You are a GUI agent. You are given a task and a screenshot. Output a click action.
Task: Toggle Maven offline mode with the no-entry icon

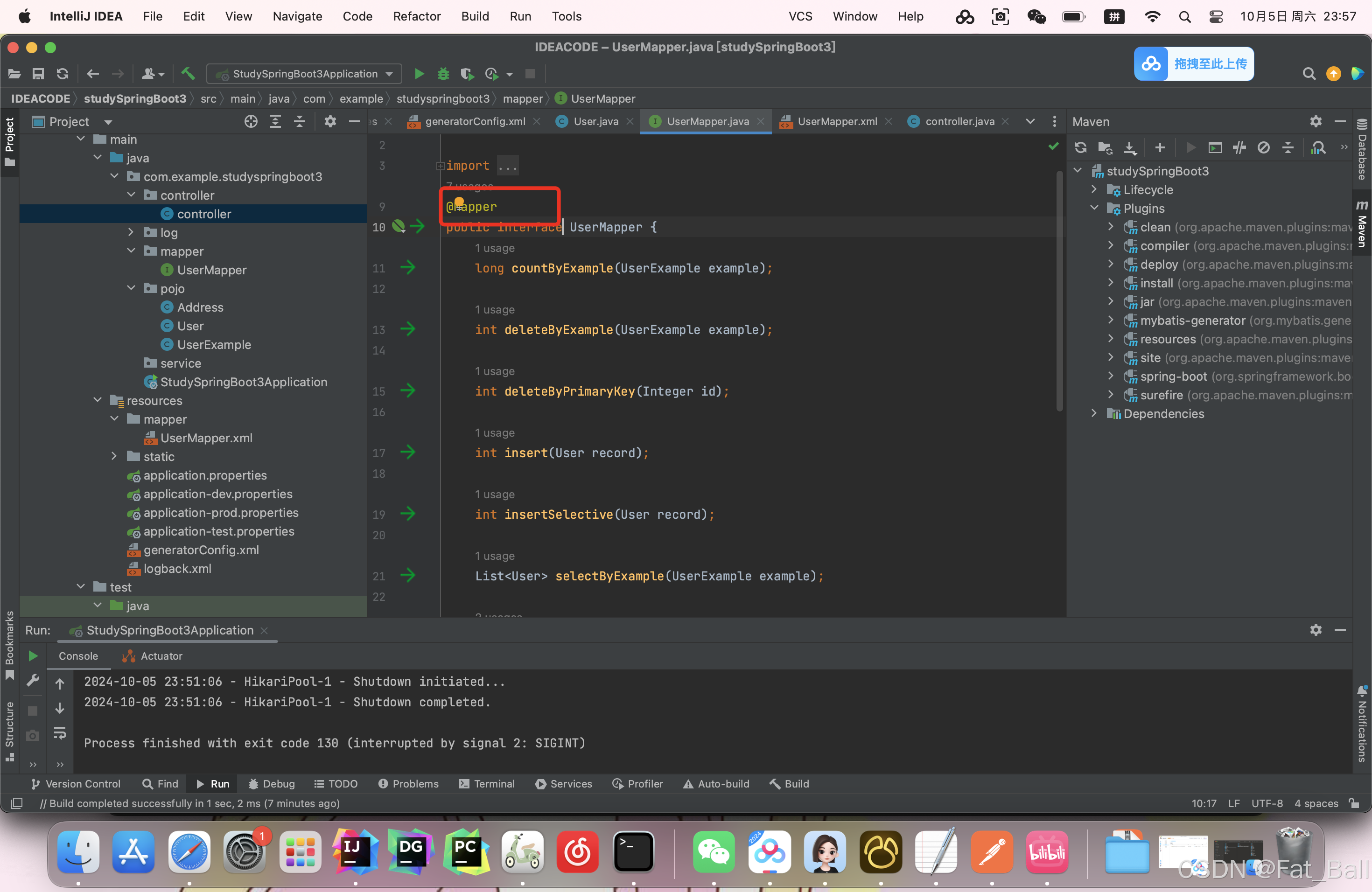tap(1264, 147)
